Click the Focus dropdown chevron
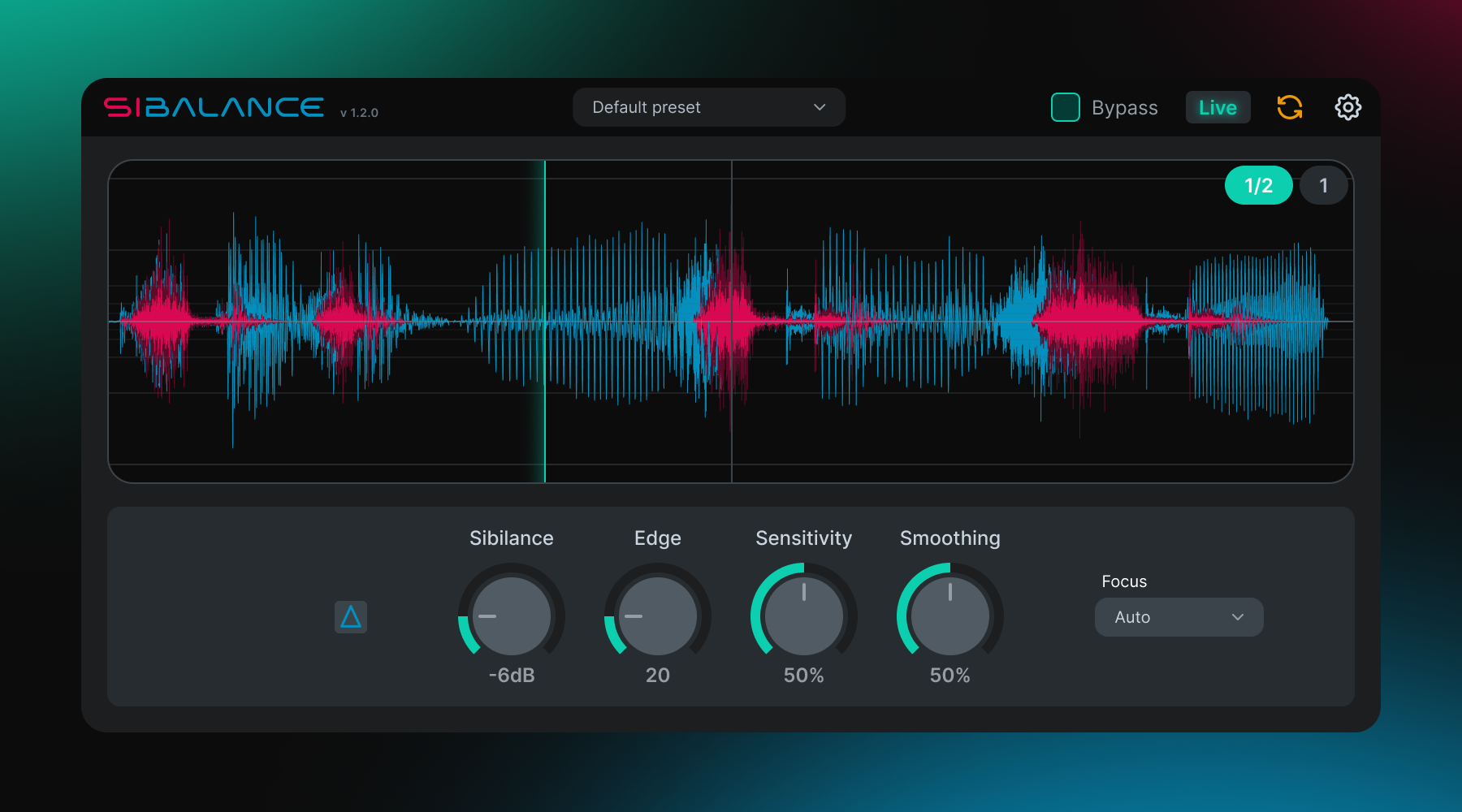Viewport: 1462px width, 812px height. 1238,617
